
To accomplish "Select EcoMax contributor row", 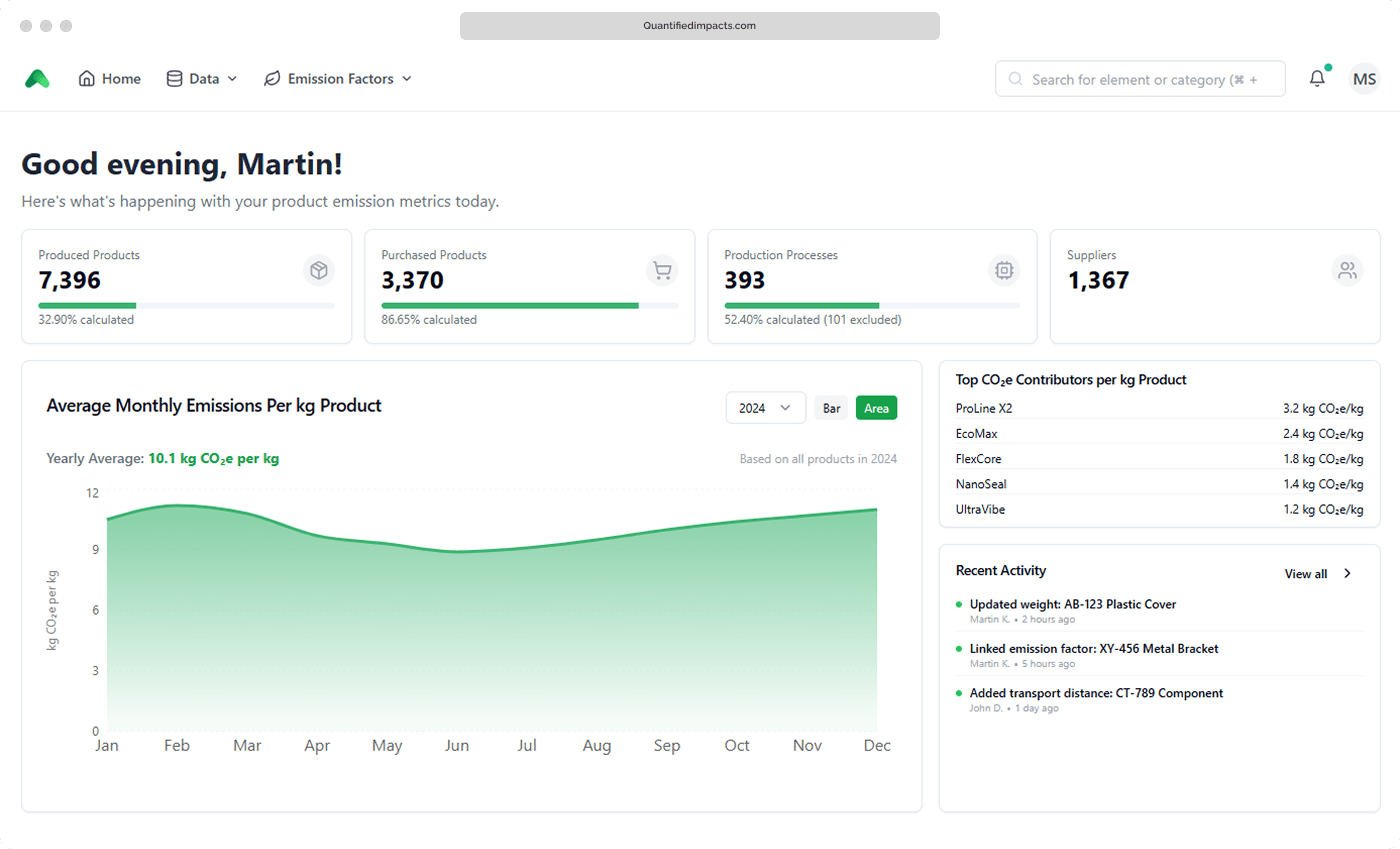I will pos(1160,434).
